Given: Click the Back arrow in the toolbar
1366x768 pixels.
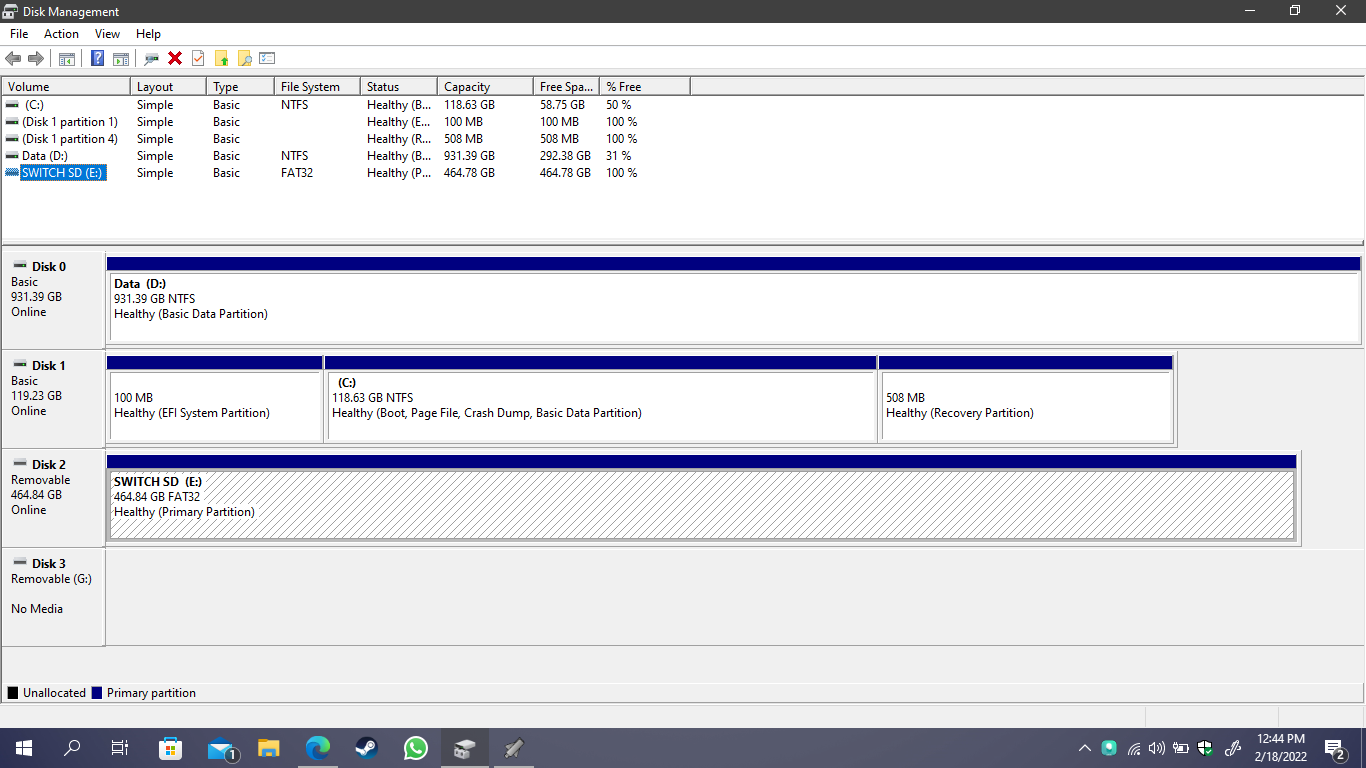Looking at the screenshot, I should [x=13, y=58].
